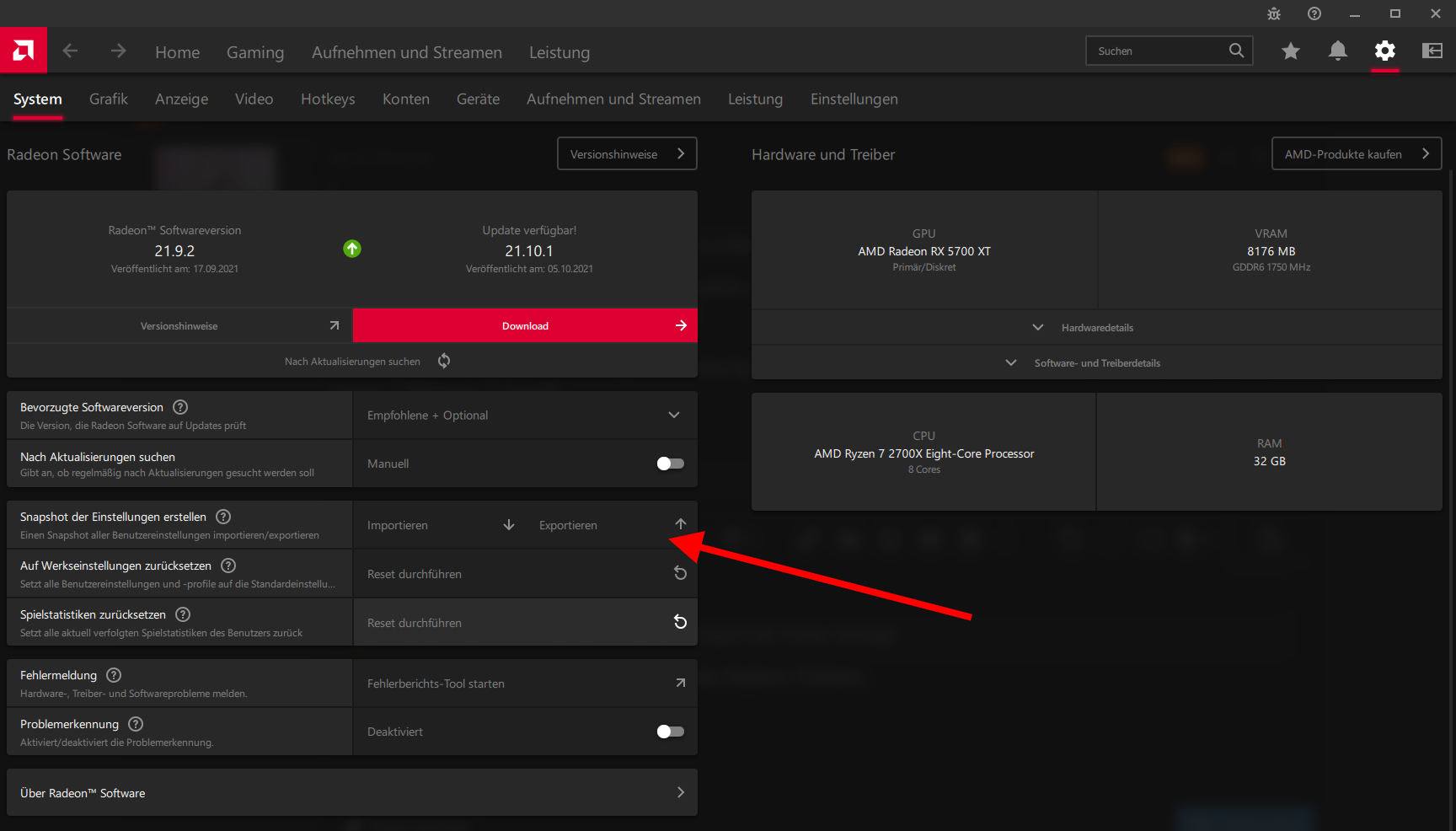This screenshot has width=1456, height=831.
Task: Open Empfohlene + Optional dropdown
Action: pos(526,415)
